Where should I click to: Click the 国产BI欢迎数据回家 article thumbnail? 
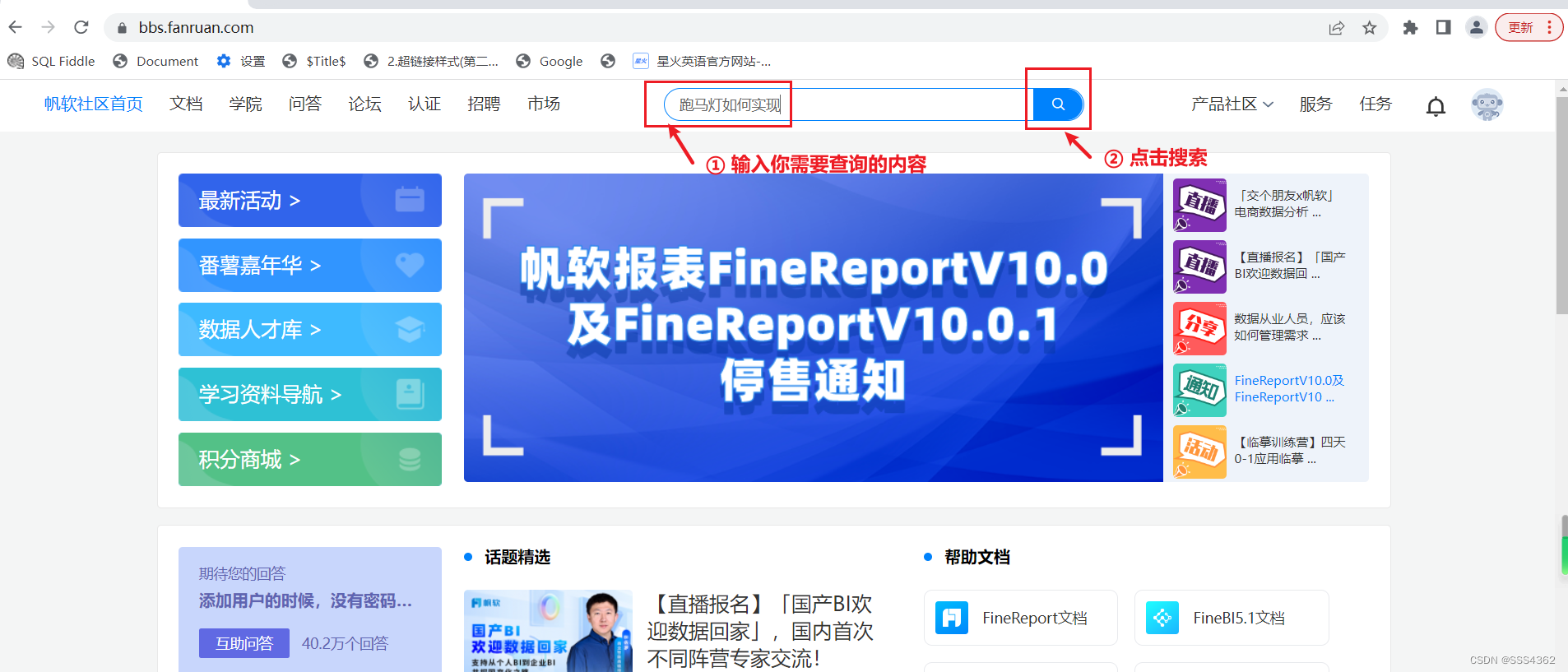coord(548,631)
